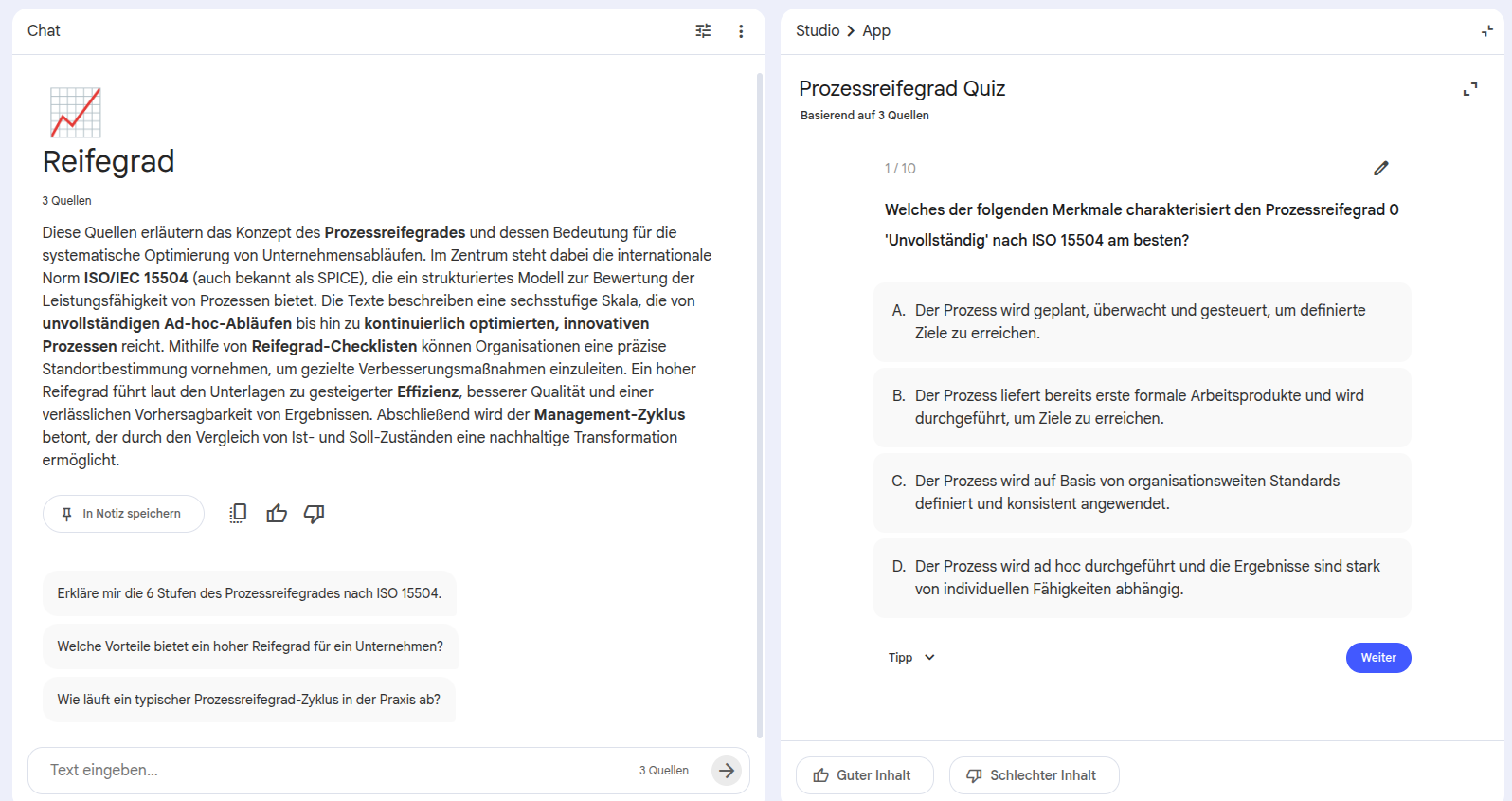The width and height of the screenshot is (1512, 801).
Task: Expand the Tipp hint dropdown
Action: [911, 658]
